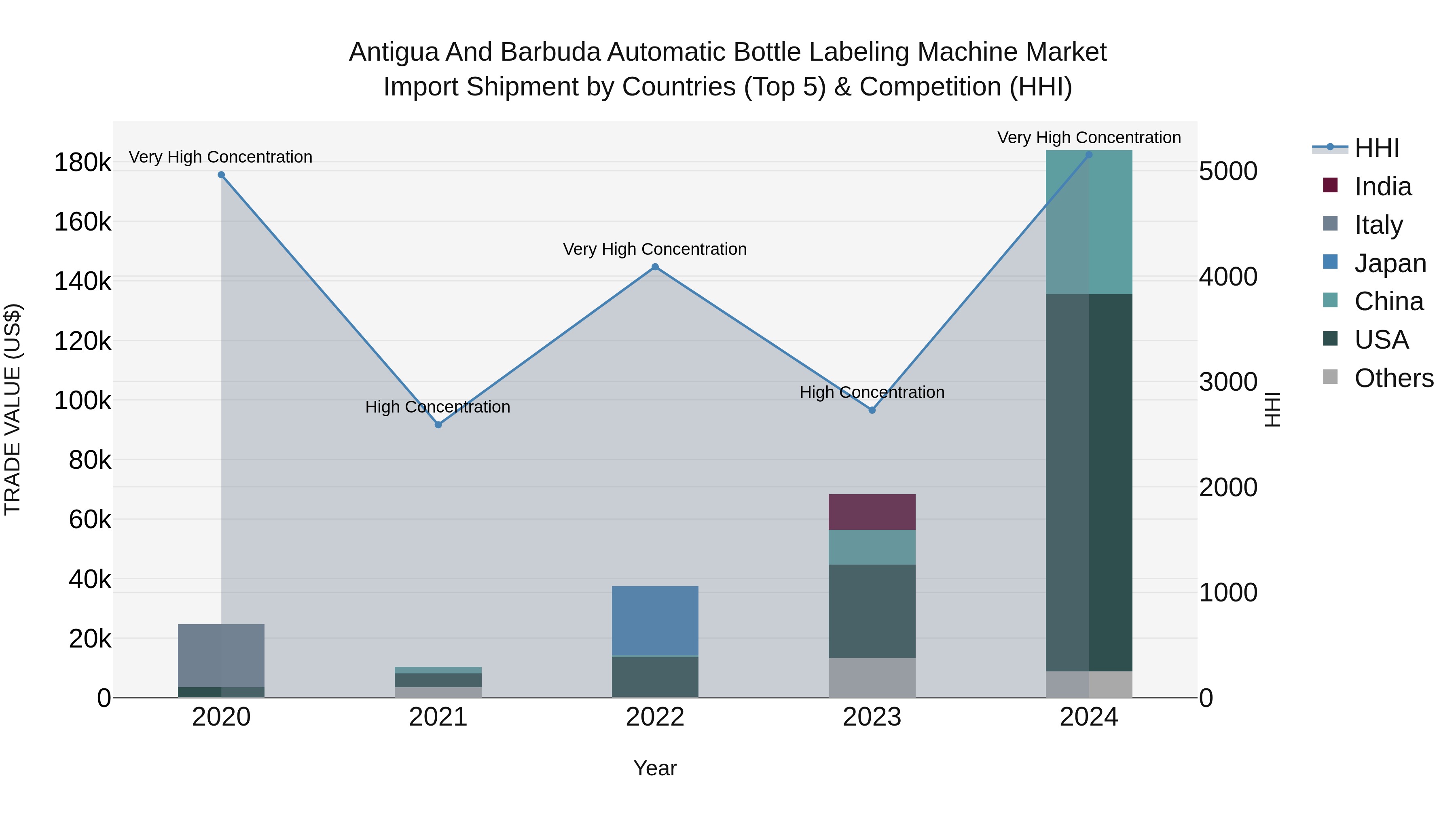Click 'Very High Concentration' annotation above 2024
The height and width of the screenshot is (819, 1456).
(x=1089, y=138)
